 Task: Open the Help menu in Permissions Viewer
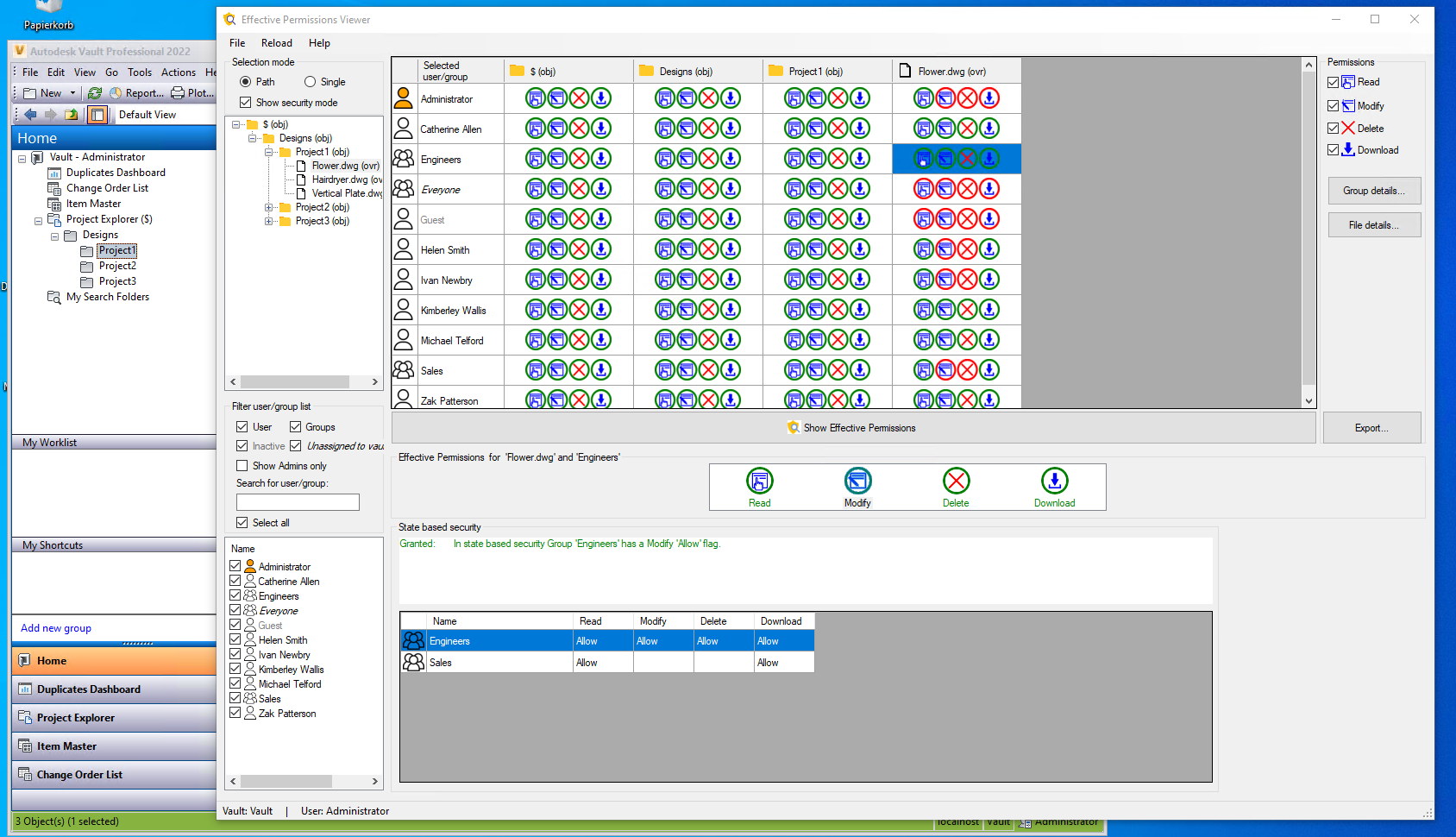pos(319,43)
